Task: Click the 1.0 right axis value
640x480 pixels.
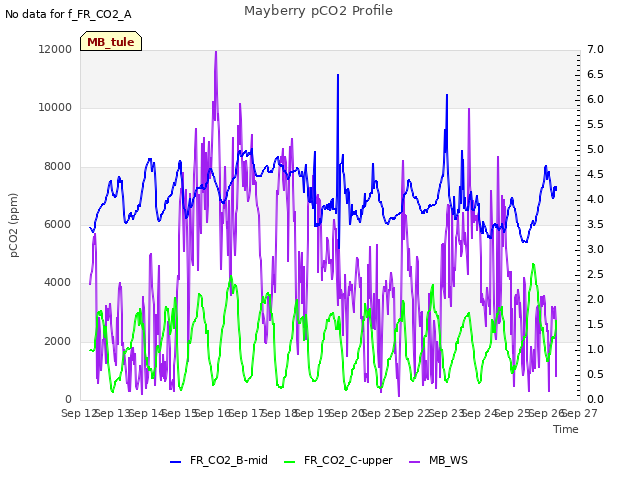Action: click(x=595, y=349)
